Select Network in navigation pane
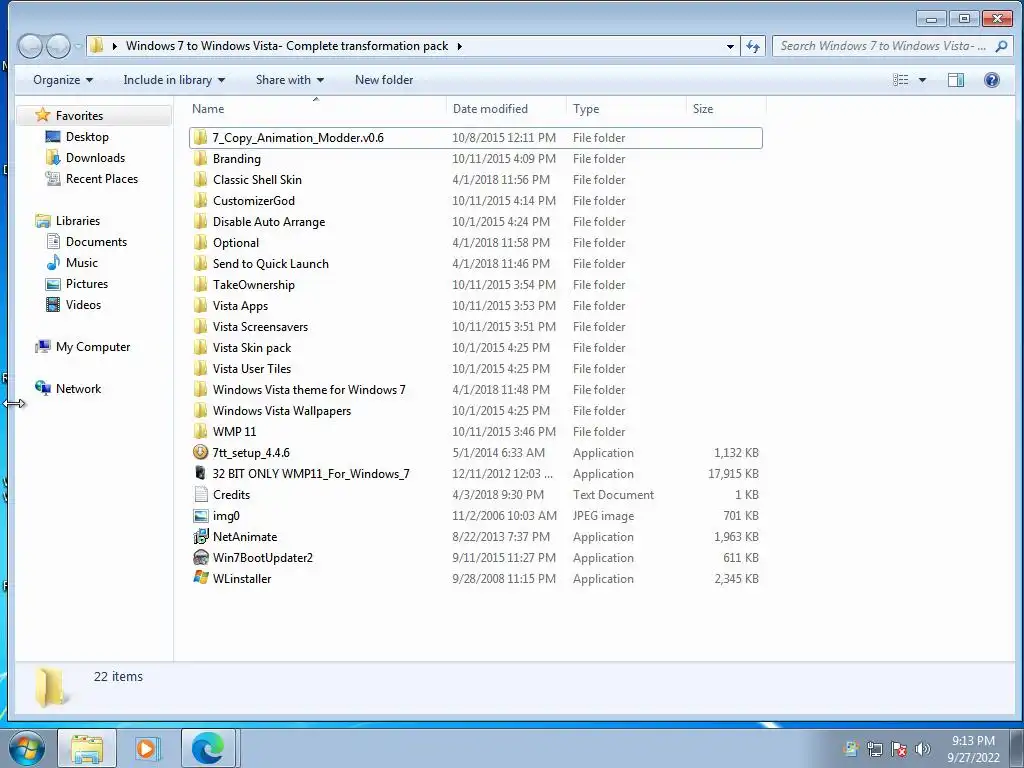Viewport: 1024px width, 768px height. pos(78,389)
